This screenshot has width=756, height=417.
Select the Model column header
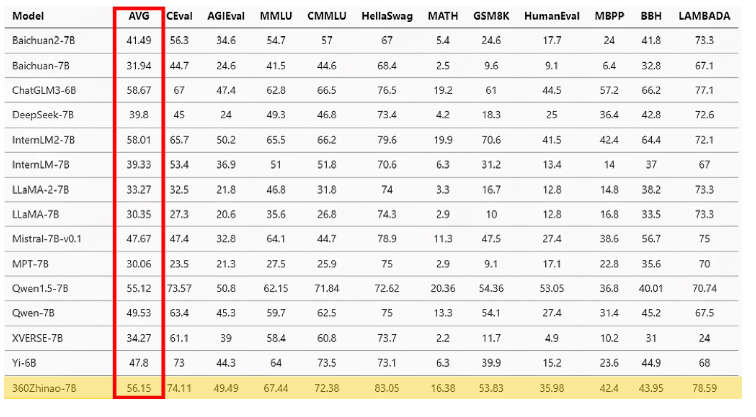click(28, 16)
